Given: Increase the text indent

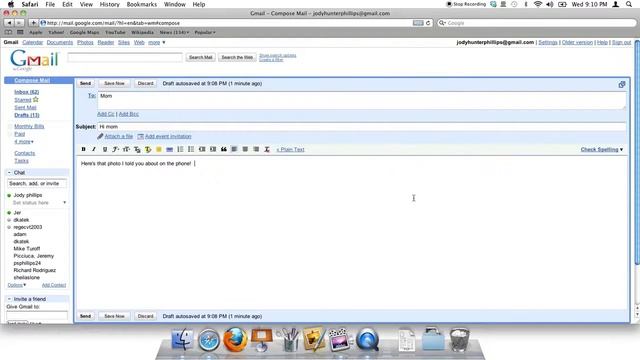Looking at the screenshot, I should tap(213, 149).
